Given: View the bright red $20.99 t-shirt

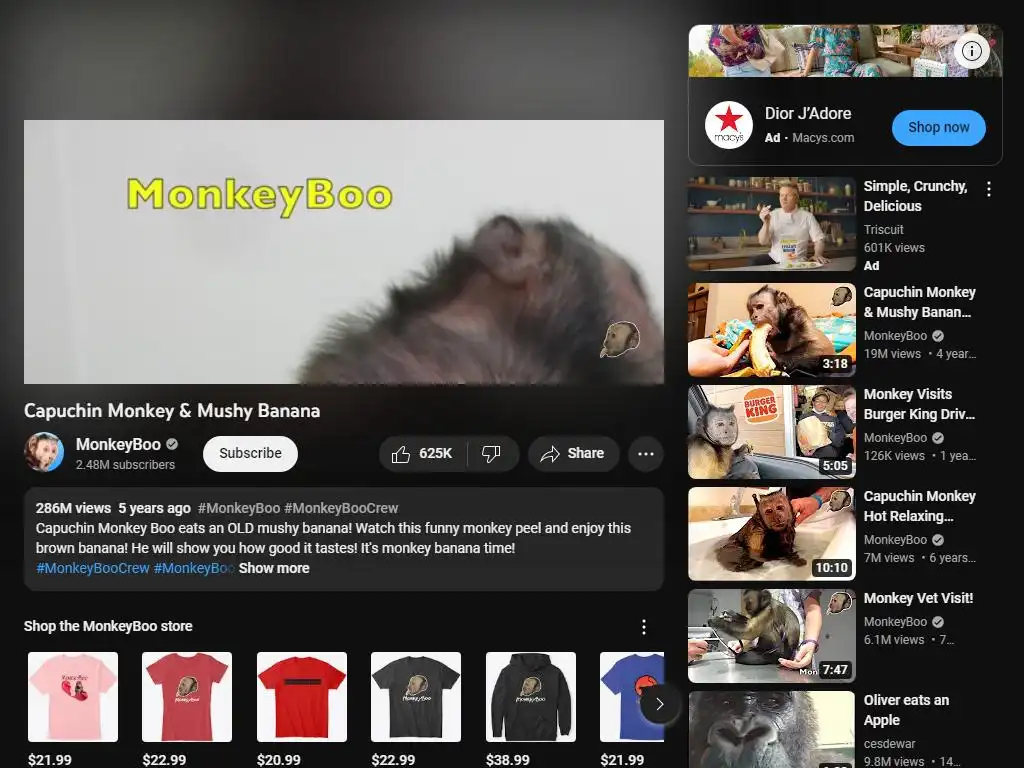Looking at the screenshot, I should [x=302, y=697].
